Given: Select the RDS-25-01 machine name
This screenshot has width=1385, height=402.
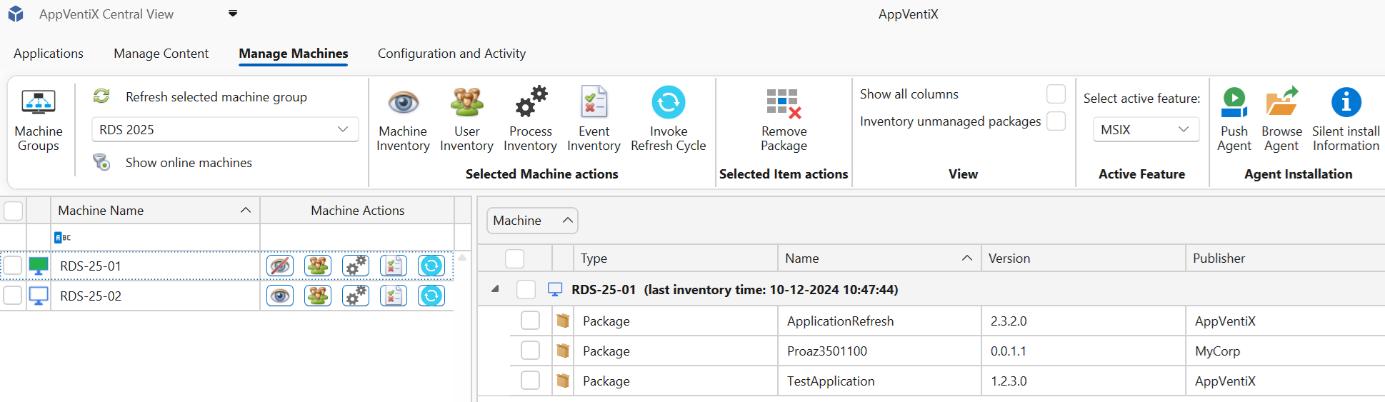Looking at the screenshot, I should pos(91,266).
